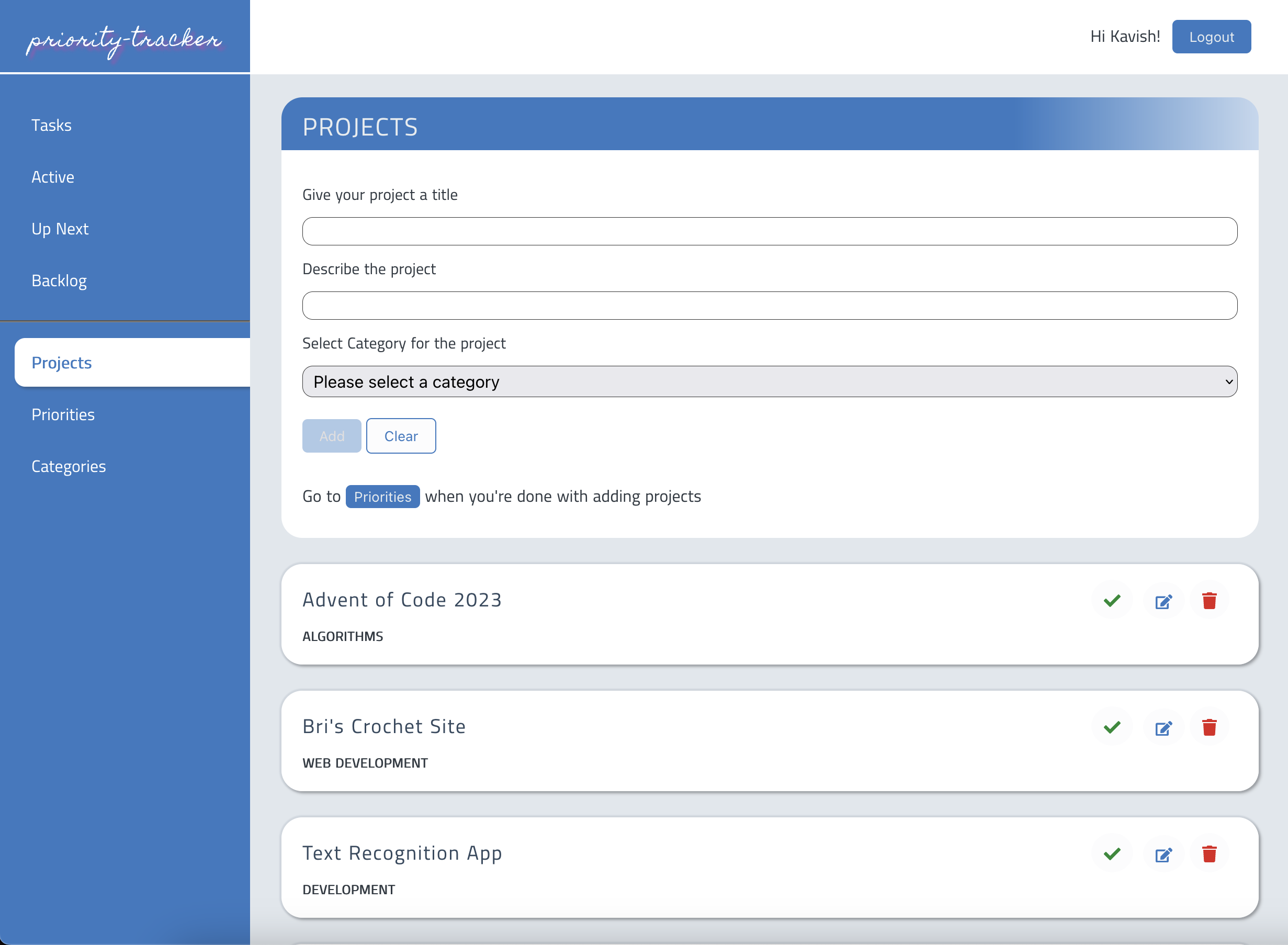Delete Bri's Crochet Site project
This screenshot has height=945, width=1288.
click(x=1209, y=728)
